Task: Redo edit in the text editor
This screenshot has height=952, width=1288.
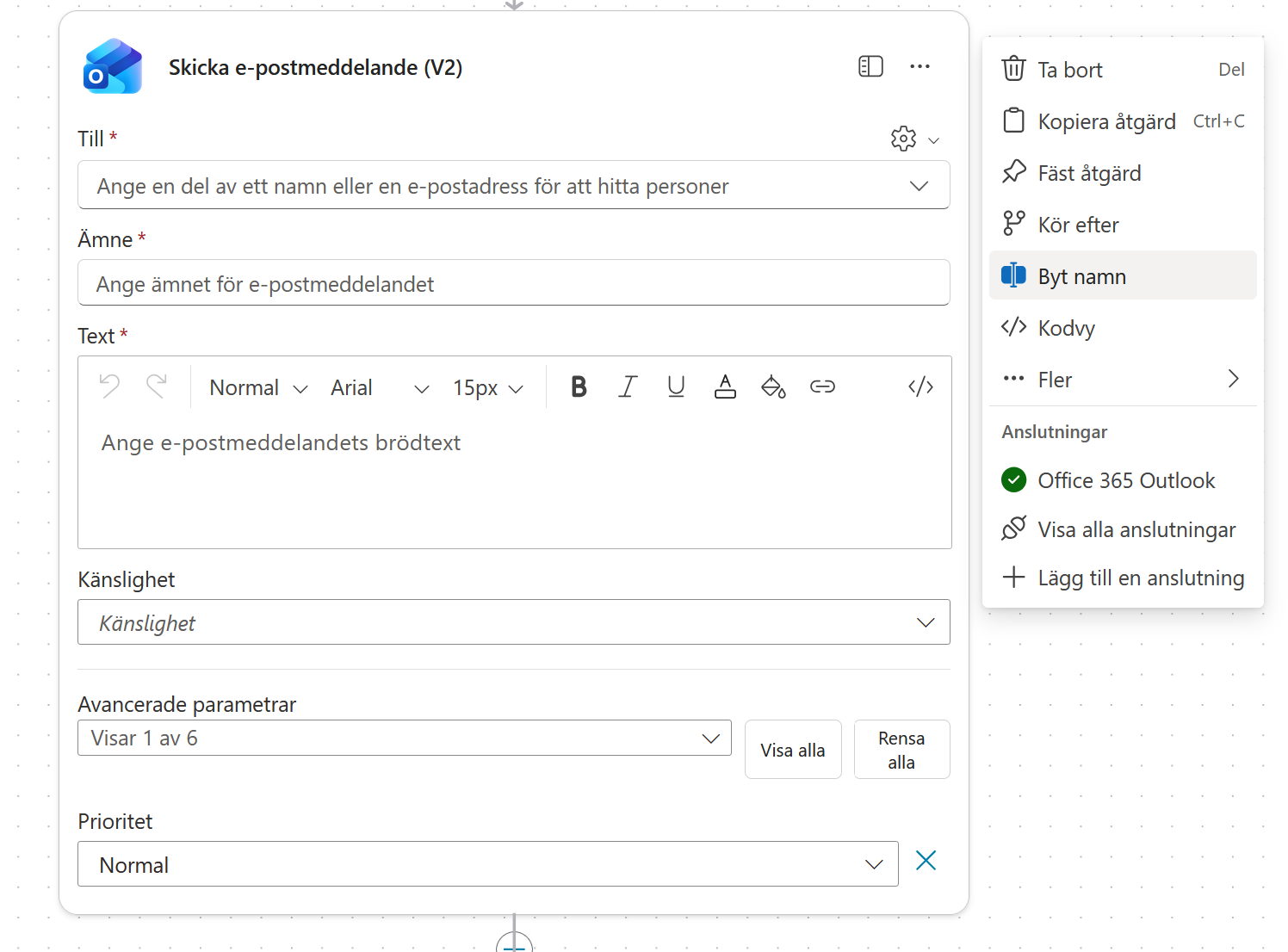Action: coord(157,386)
